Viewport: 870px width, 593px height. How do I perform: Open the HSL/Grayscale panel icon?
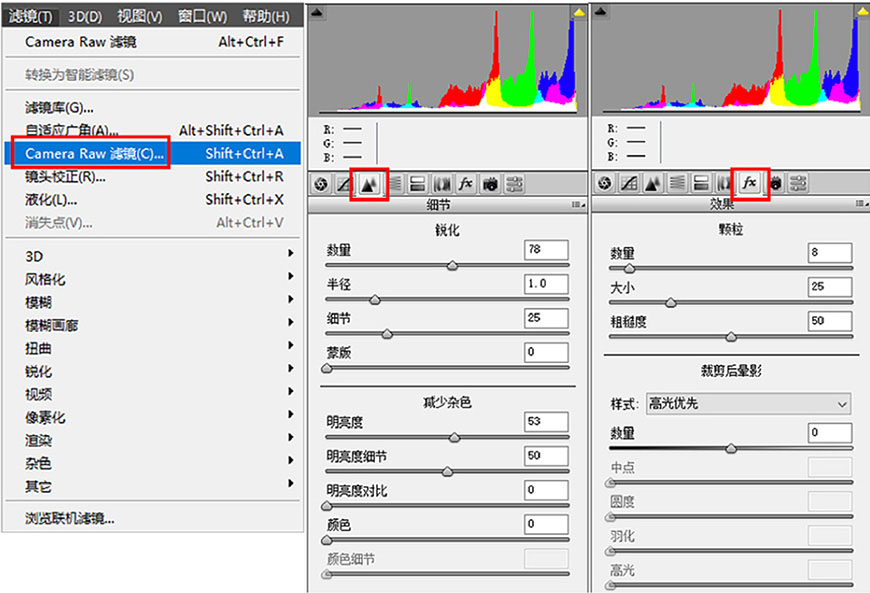tap(395, 184)
